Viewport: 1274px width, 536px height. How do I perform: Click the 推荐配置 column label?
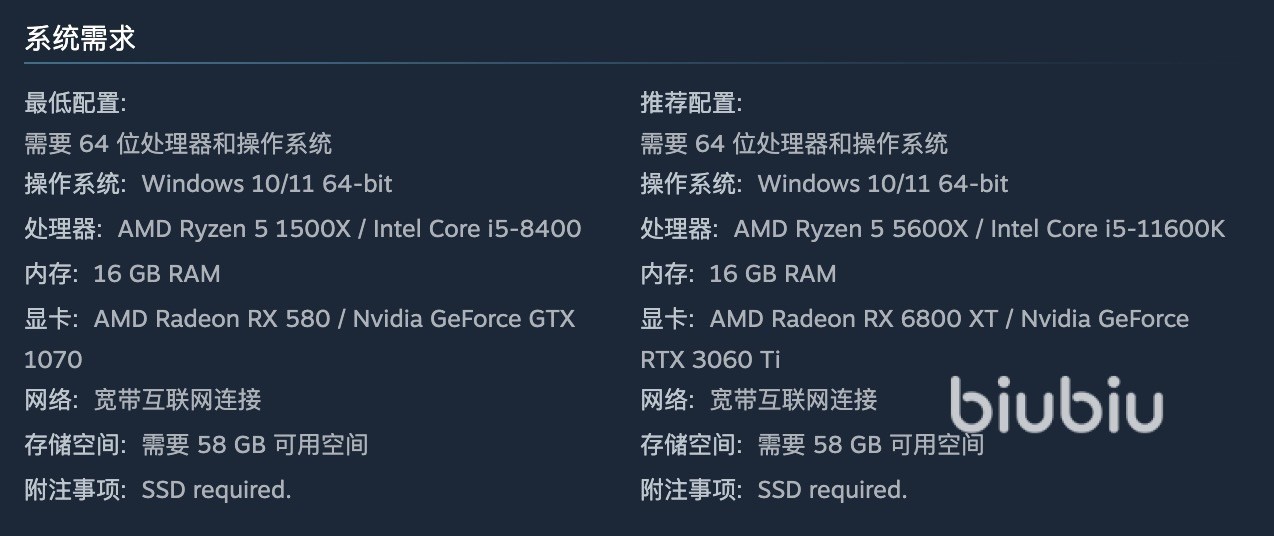pyautogui.click(x=691, y=102)
